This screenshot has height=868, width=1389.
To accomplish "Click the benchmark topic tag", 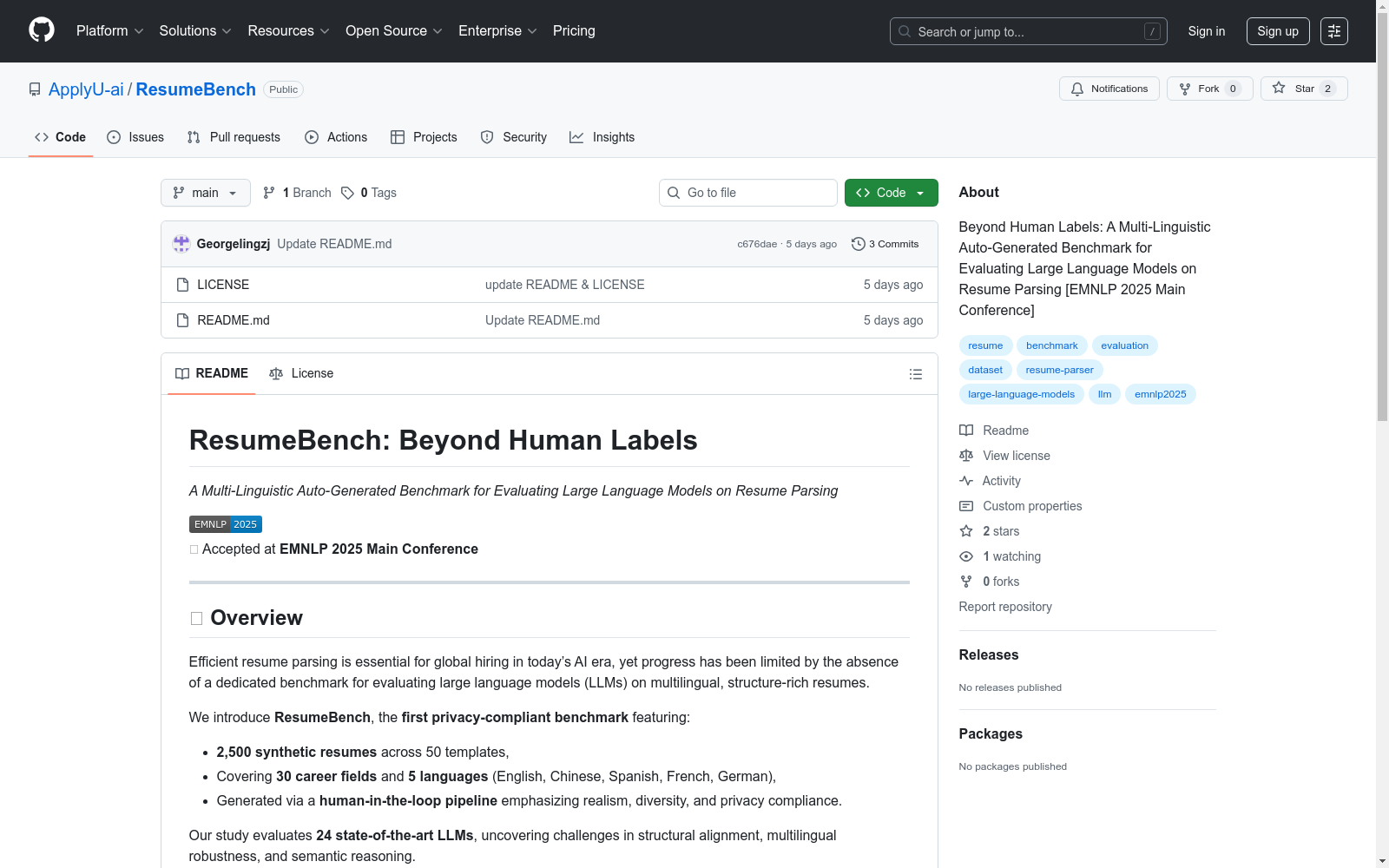I will click(x=1052, y=345).
